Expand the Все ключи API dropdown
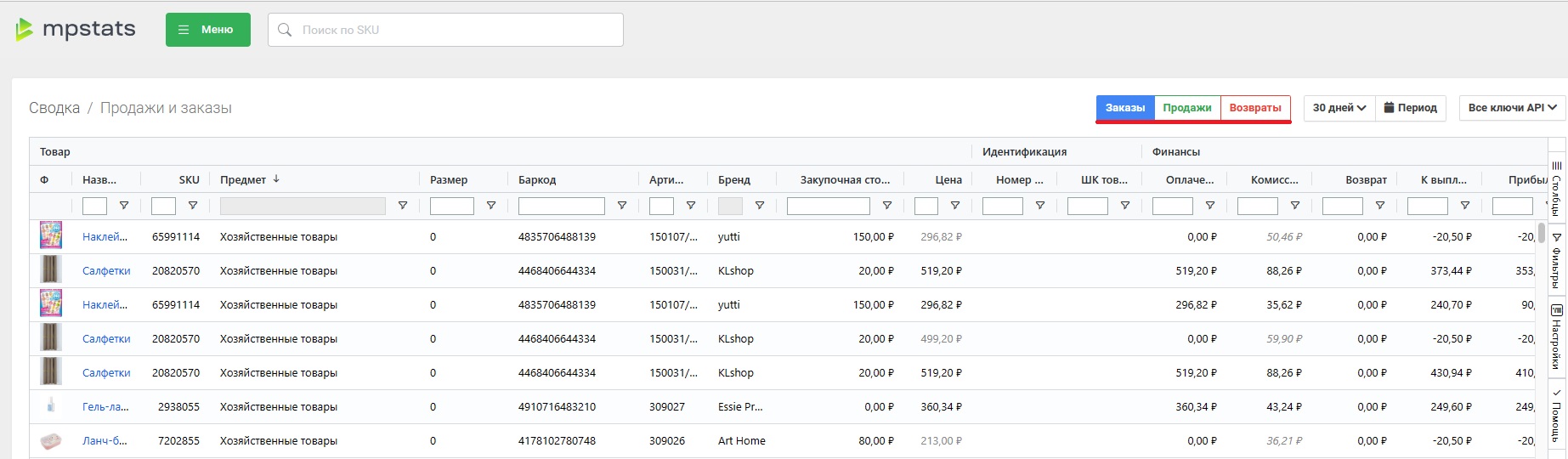This screenshot has width=1568, height=459. (x=1512, y=108)
